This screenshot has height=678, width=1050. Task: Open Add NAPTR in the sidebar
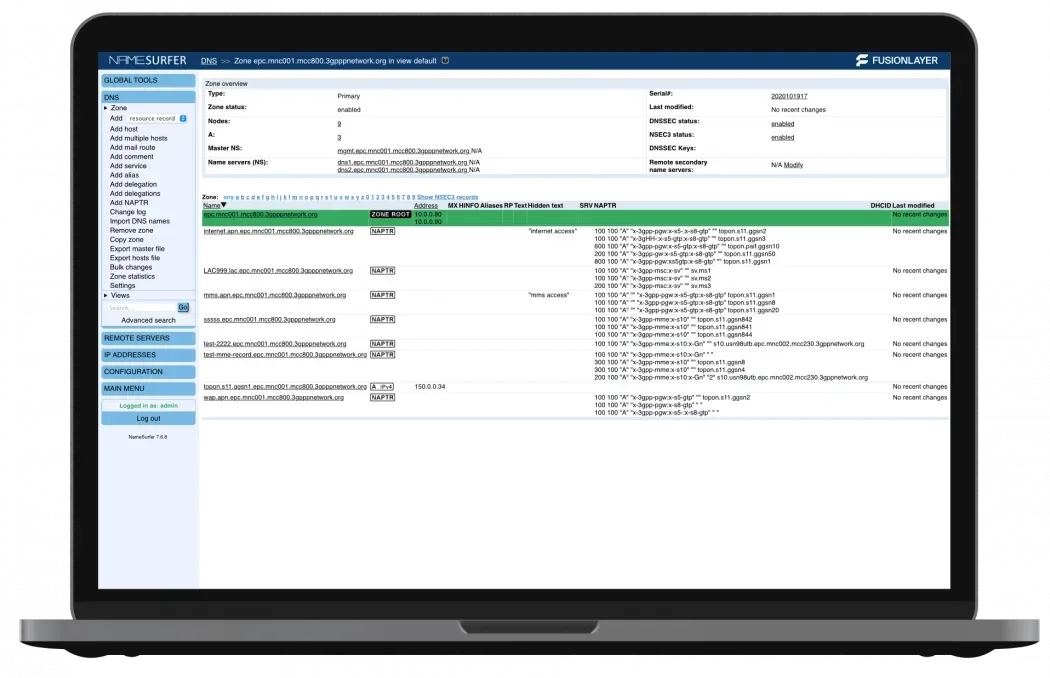(129, 202)
